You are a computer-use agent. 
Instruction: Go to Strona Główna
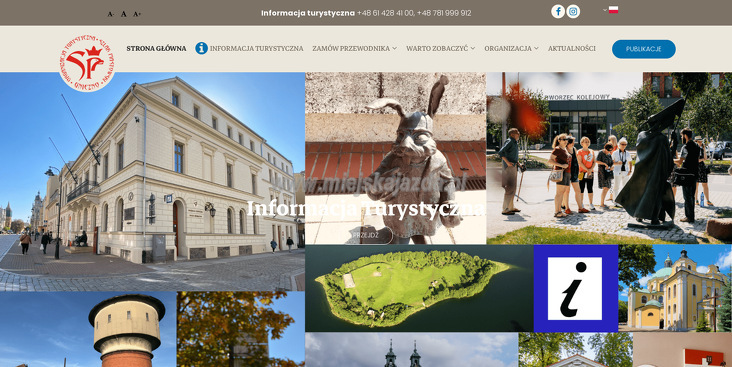156,48
